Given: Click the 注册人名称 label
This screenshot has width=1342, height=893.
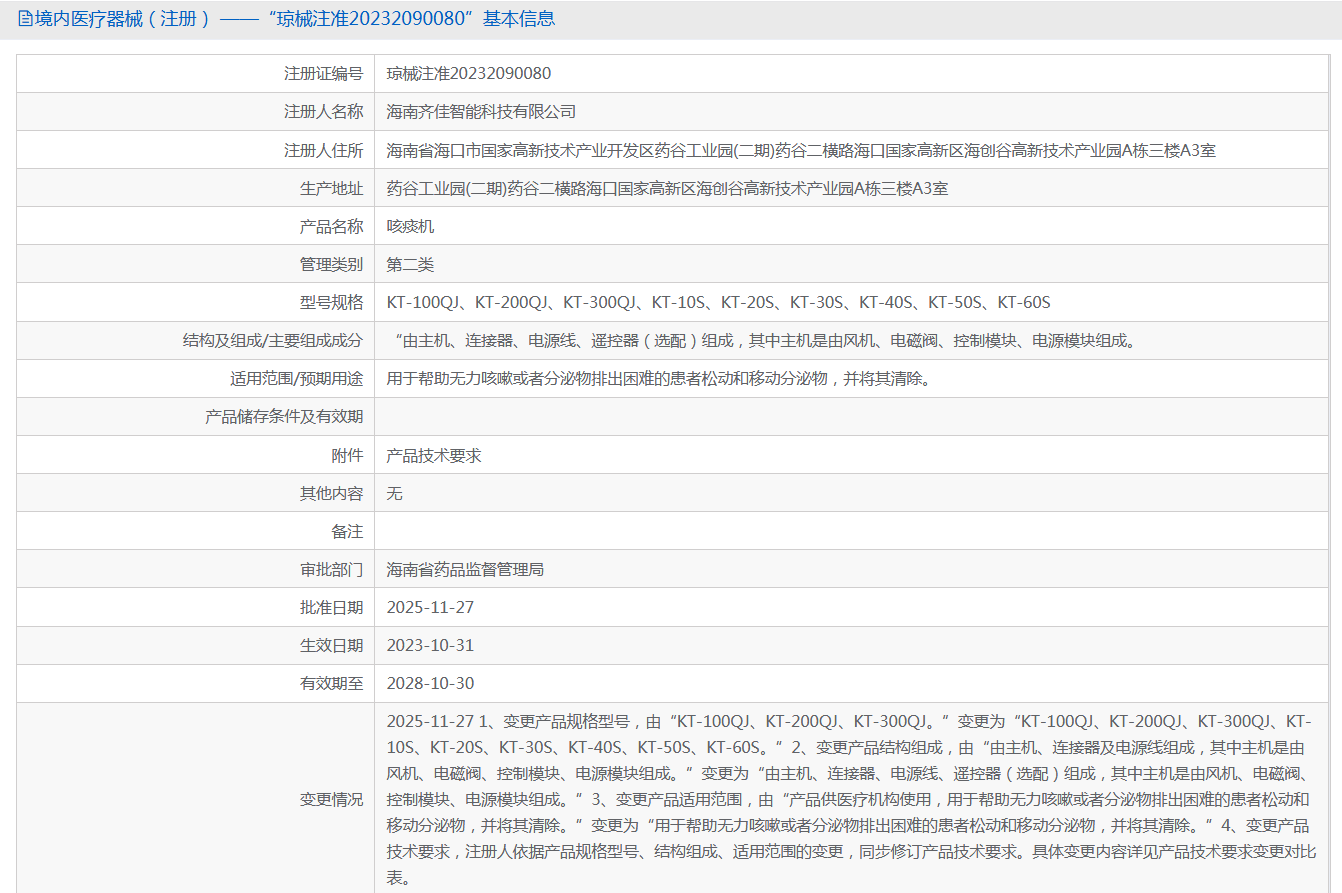Looking at the screenshot, I should pyautogui.click(x=323, y=111).
